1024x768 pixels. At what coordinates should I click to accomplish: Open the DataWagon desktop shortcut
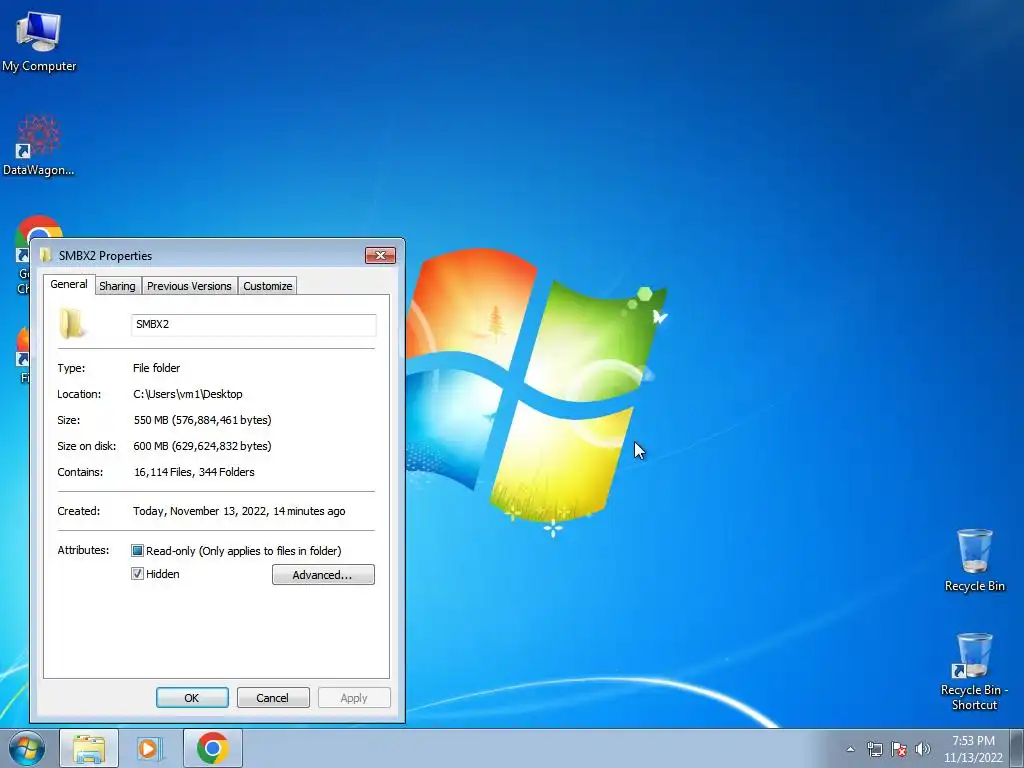pyautogui.click(x=39, y=145)
